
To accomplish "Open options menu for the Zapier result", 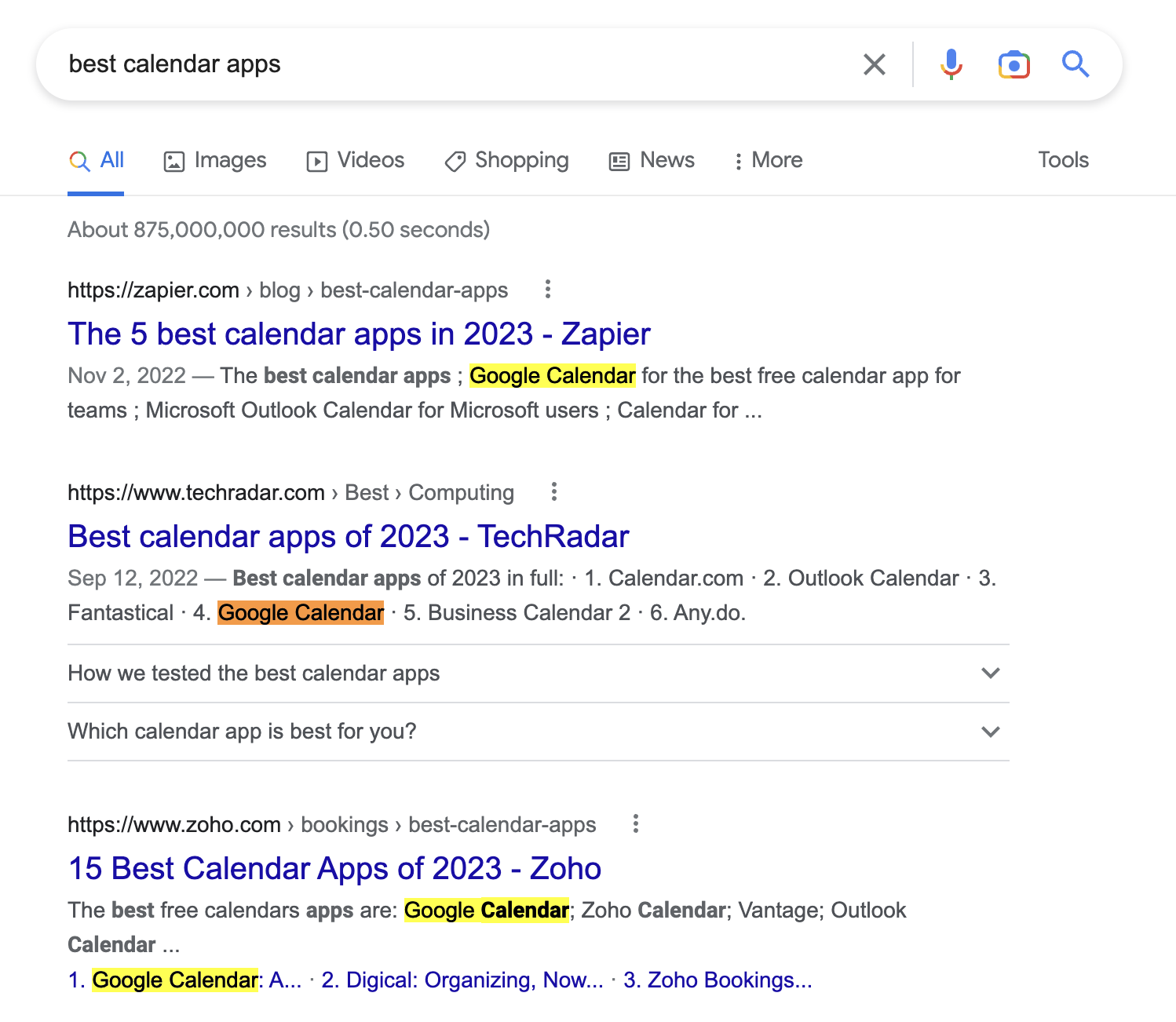I will click(x=546, y=290).
